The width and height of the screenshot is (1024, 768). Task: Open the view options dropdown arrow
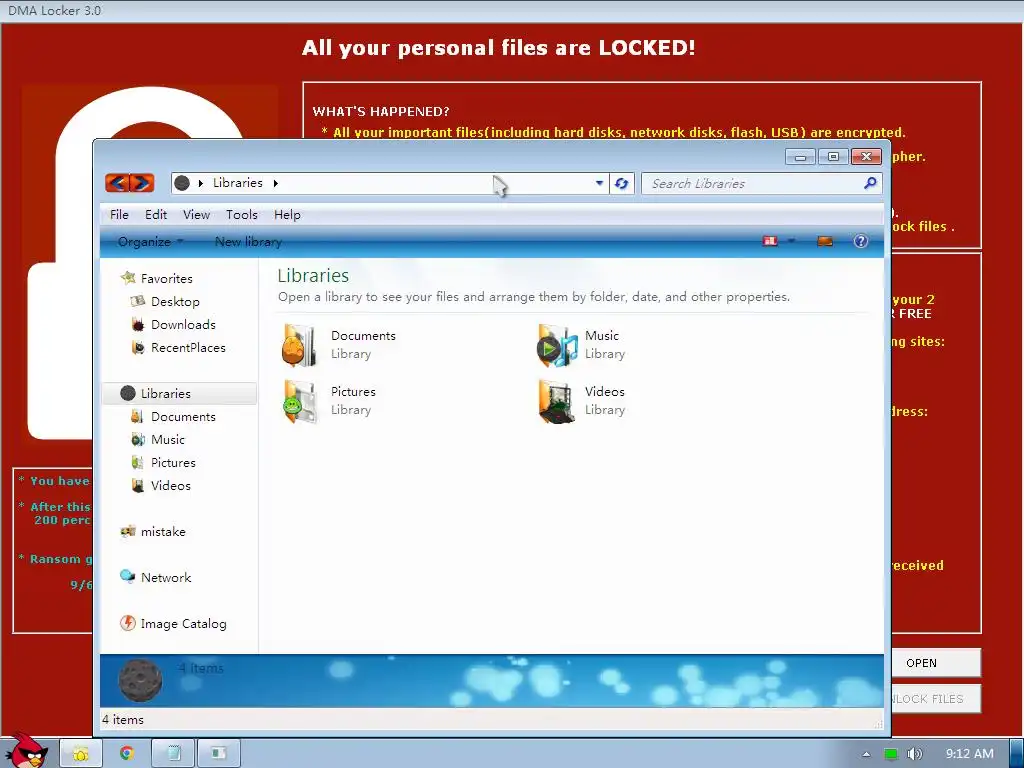(x=792, y=241)
